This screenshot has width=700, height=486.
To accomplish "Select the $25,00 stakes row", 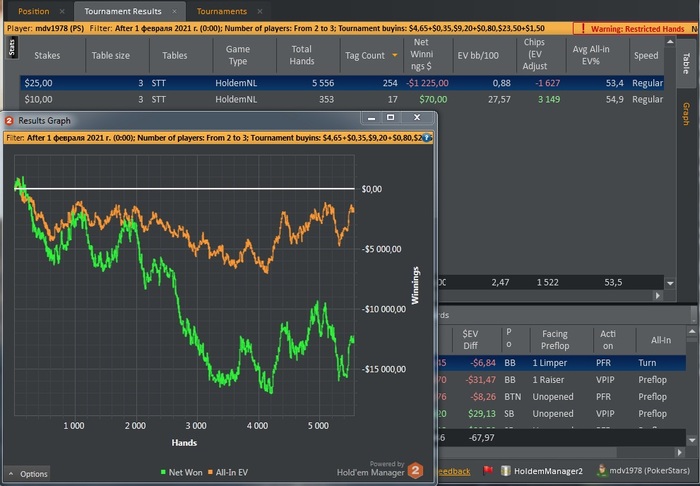I will tap(342, 83).
